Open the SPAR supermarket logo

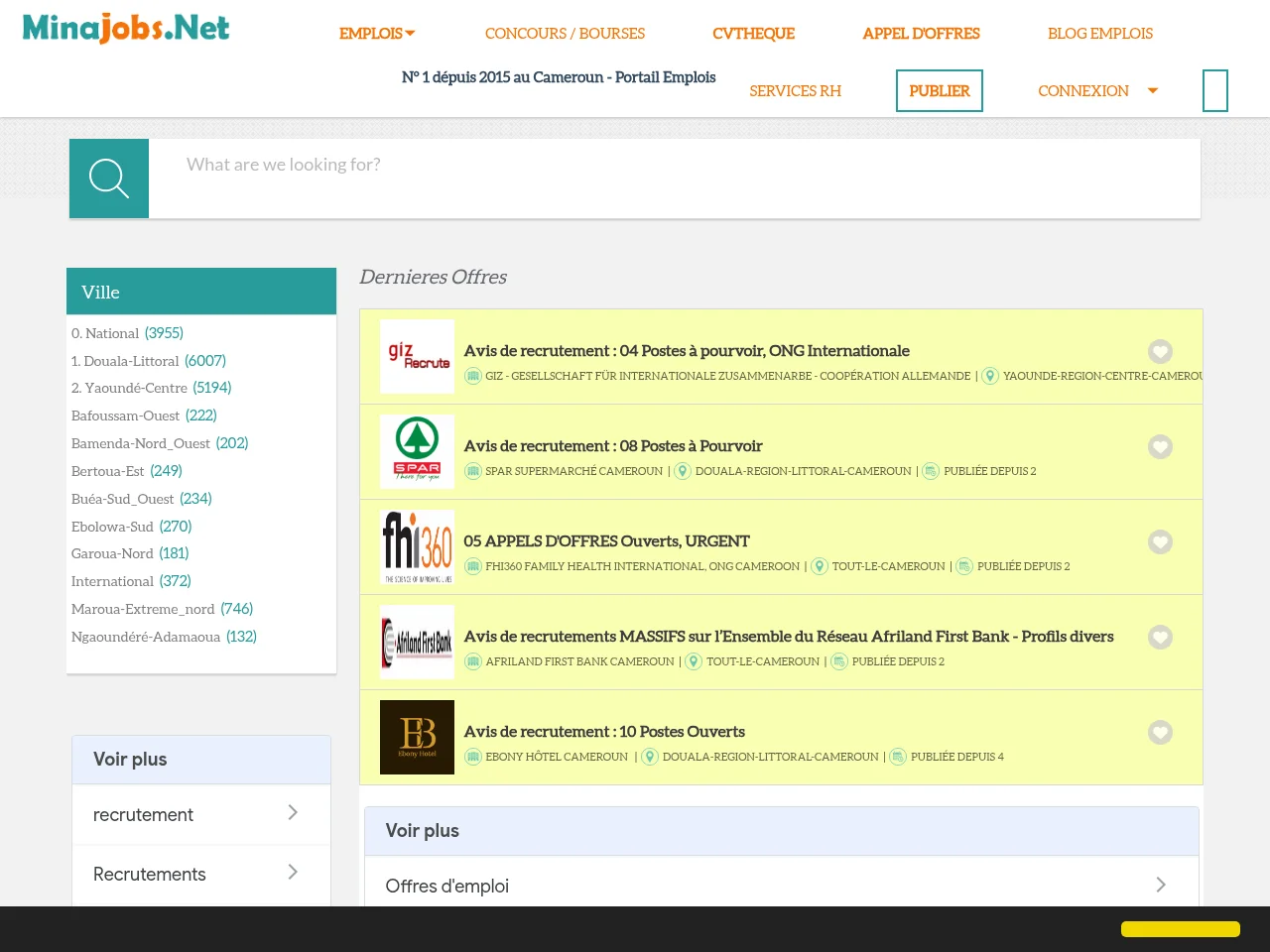pos(417,451)
